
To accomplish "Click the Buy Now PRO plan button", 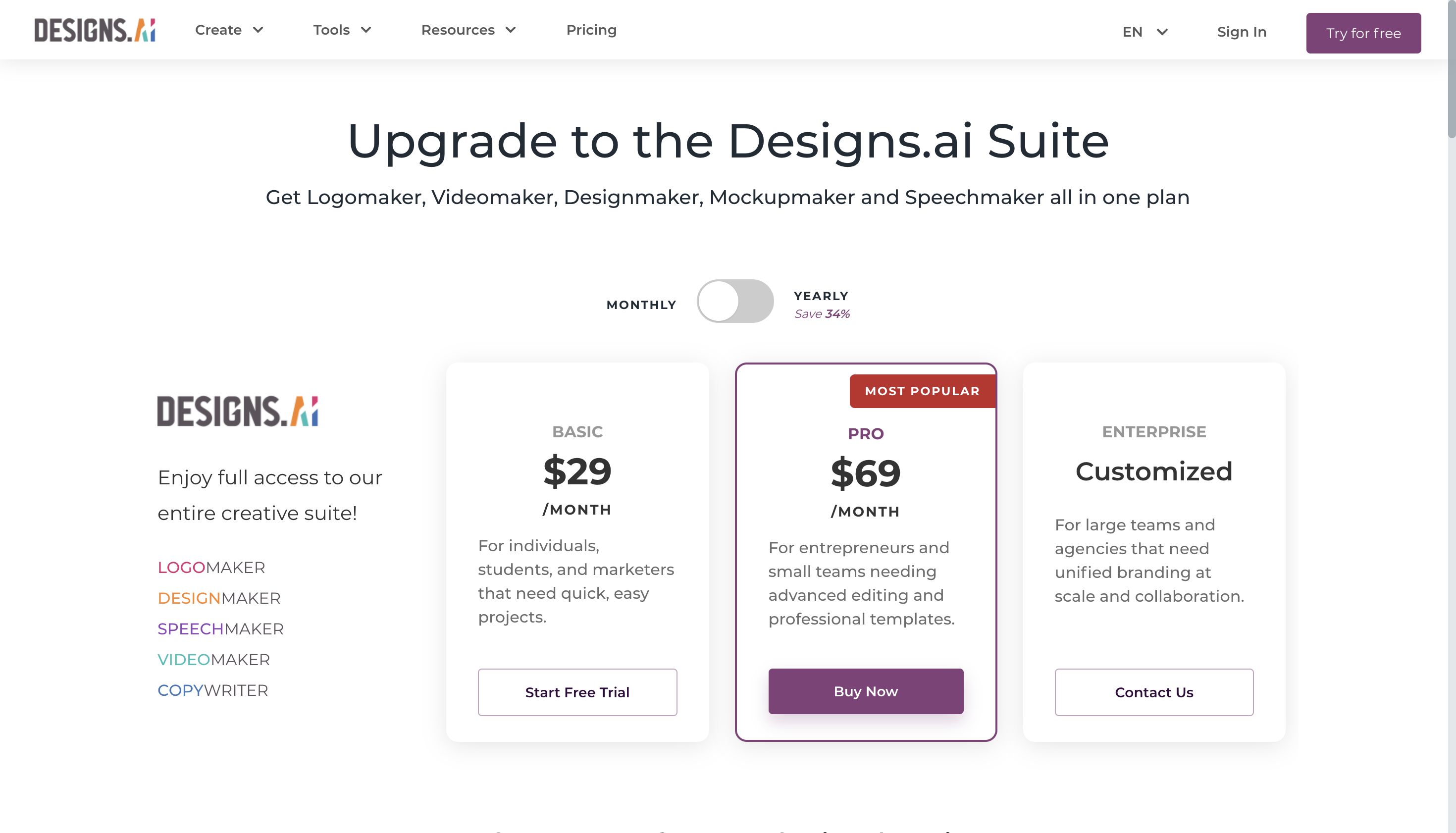I will (x=866, y=691).
